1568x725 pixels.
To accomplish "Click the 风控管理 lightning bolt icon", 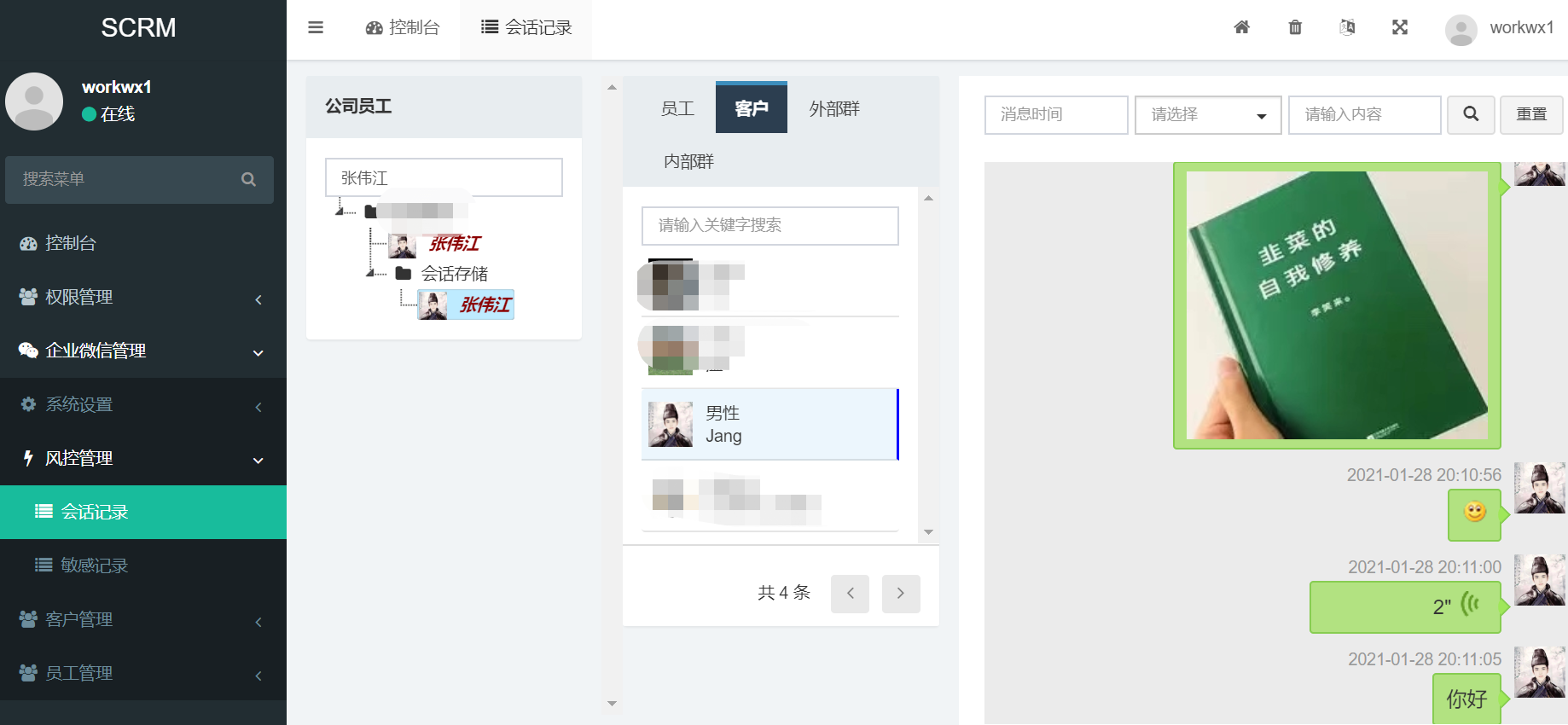I will point(28,458).
